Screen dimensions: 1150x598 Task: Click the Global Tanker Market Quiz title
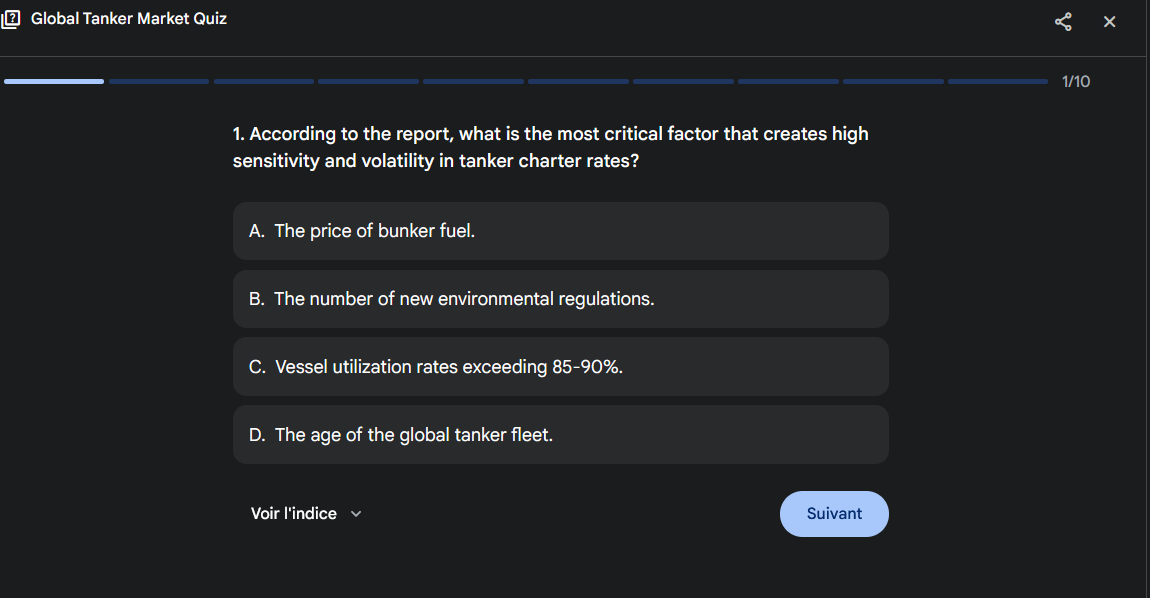pos(129,18)
